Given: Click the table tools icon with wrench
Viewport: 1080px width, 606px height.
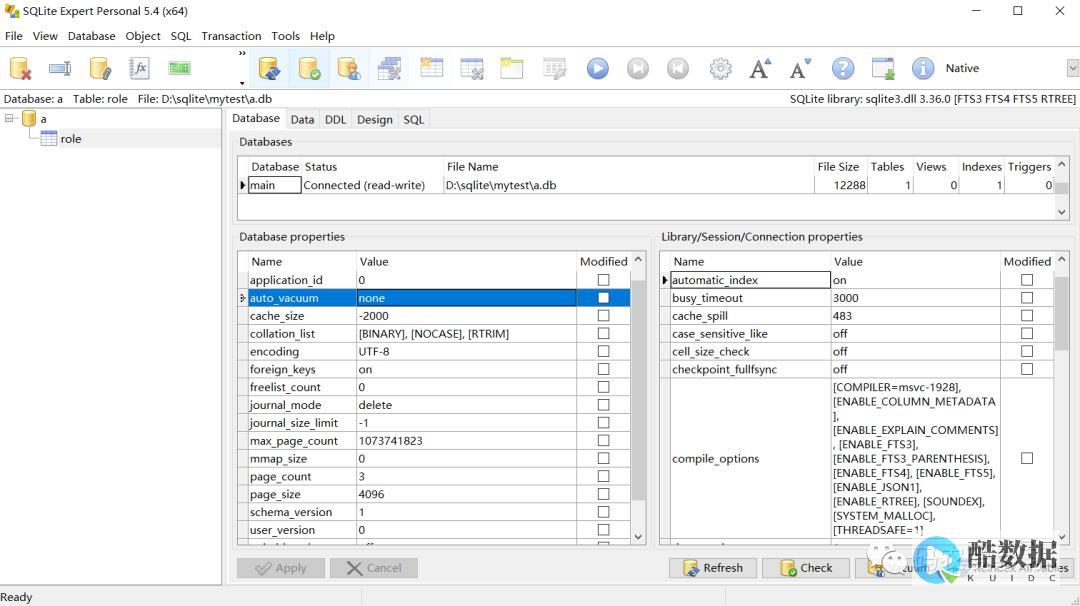Looking at the screenshot, I should 389,68.
